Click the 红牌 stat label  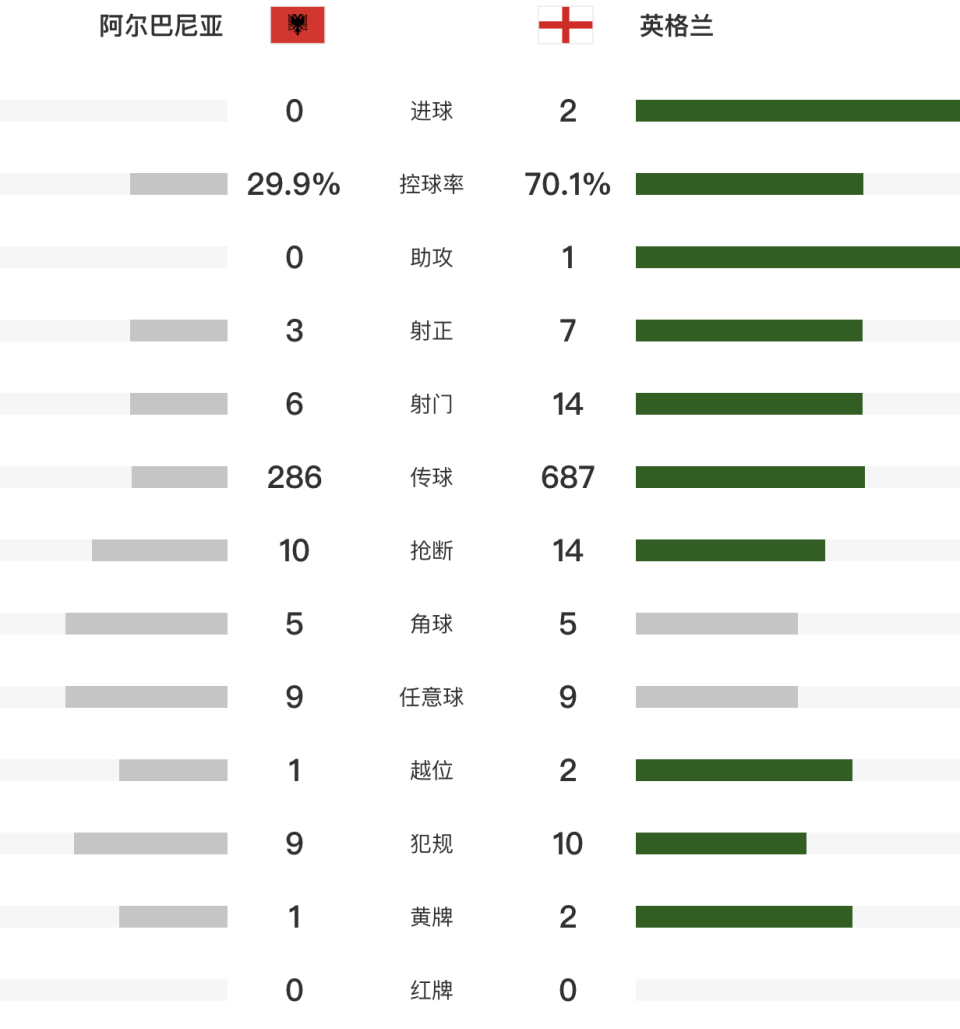tap(431, 990)
